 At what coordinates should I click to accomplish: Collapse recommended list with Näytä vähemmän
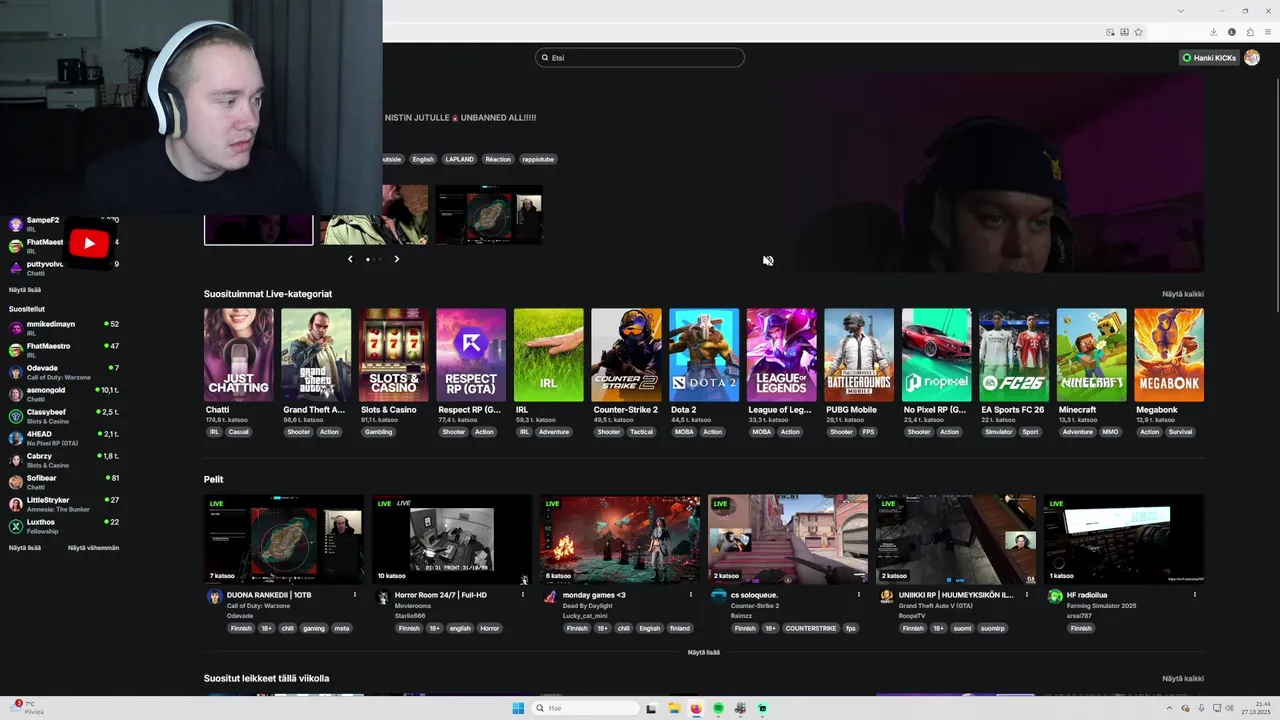[x=93, y=548]
